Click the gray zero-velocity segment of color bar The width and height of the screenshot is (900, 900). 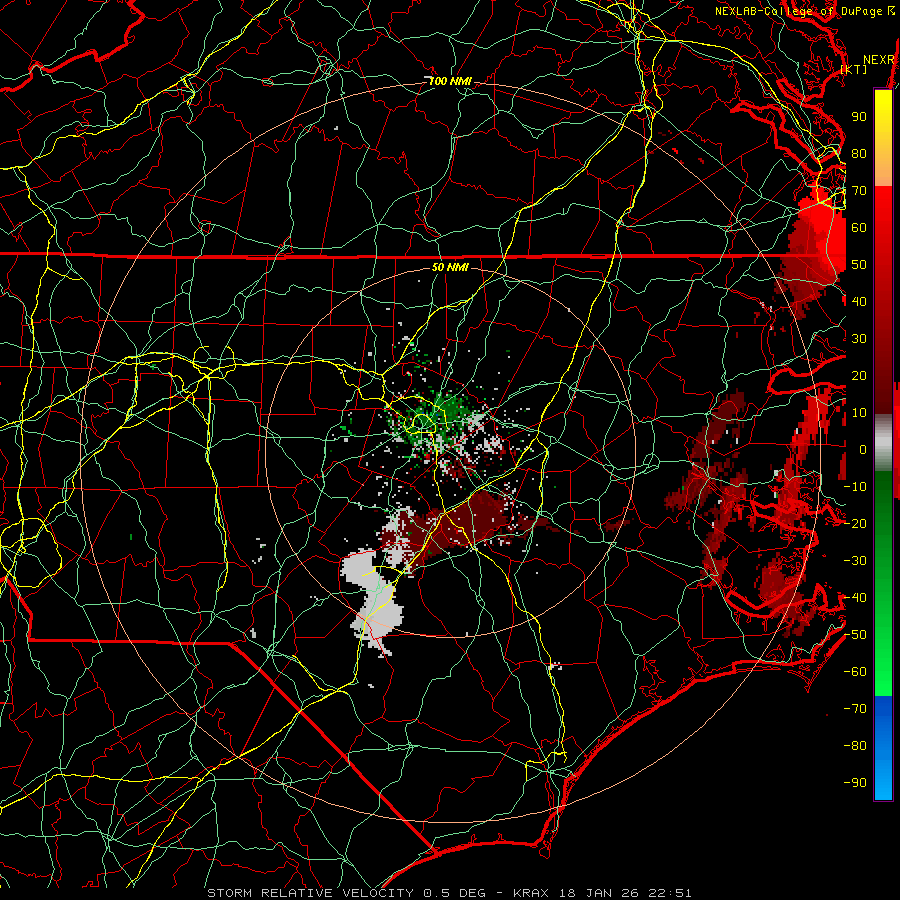tap(883, 442)
